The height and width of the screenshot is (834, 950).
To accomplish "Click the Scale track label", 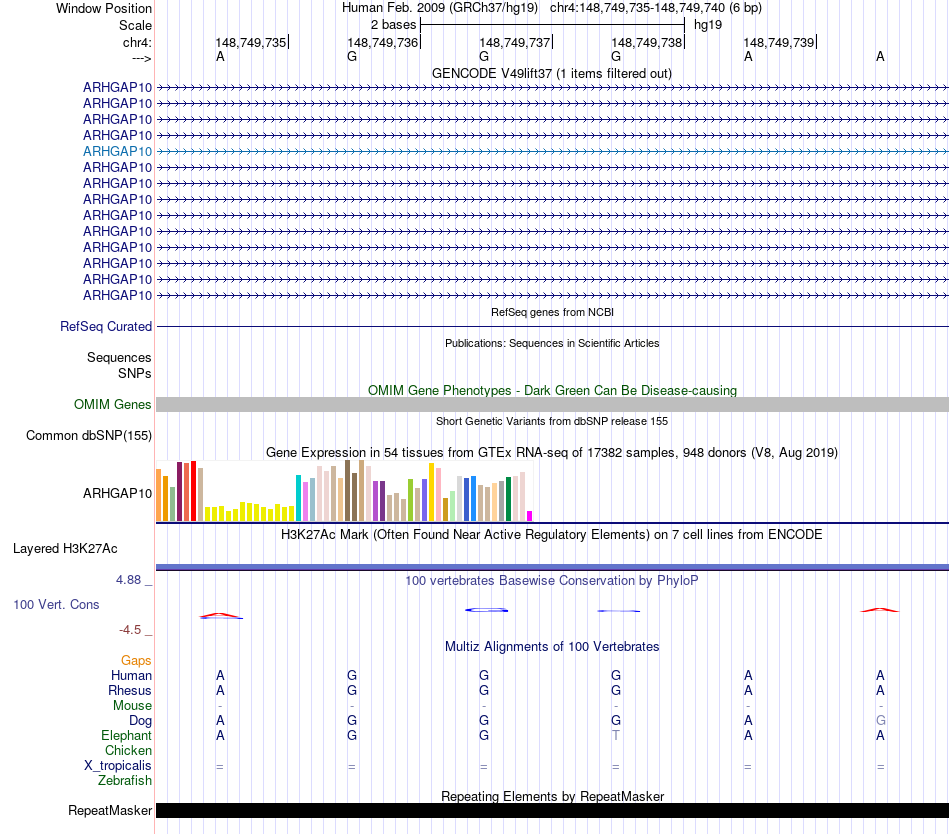I will click(x=135, y=25).
